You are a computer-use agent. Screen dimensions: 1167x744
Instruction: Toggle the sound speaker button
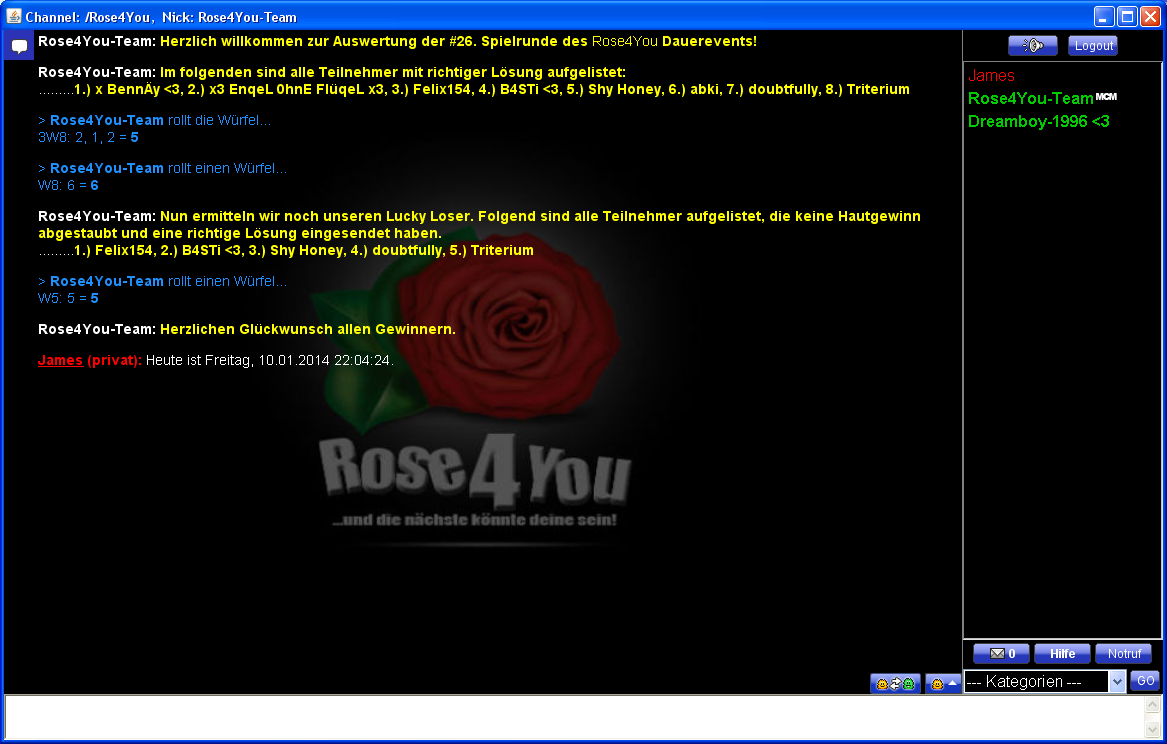coord(1032,46)
